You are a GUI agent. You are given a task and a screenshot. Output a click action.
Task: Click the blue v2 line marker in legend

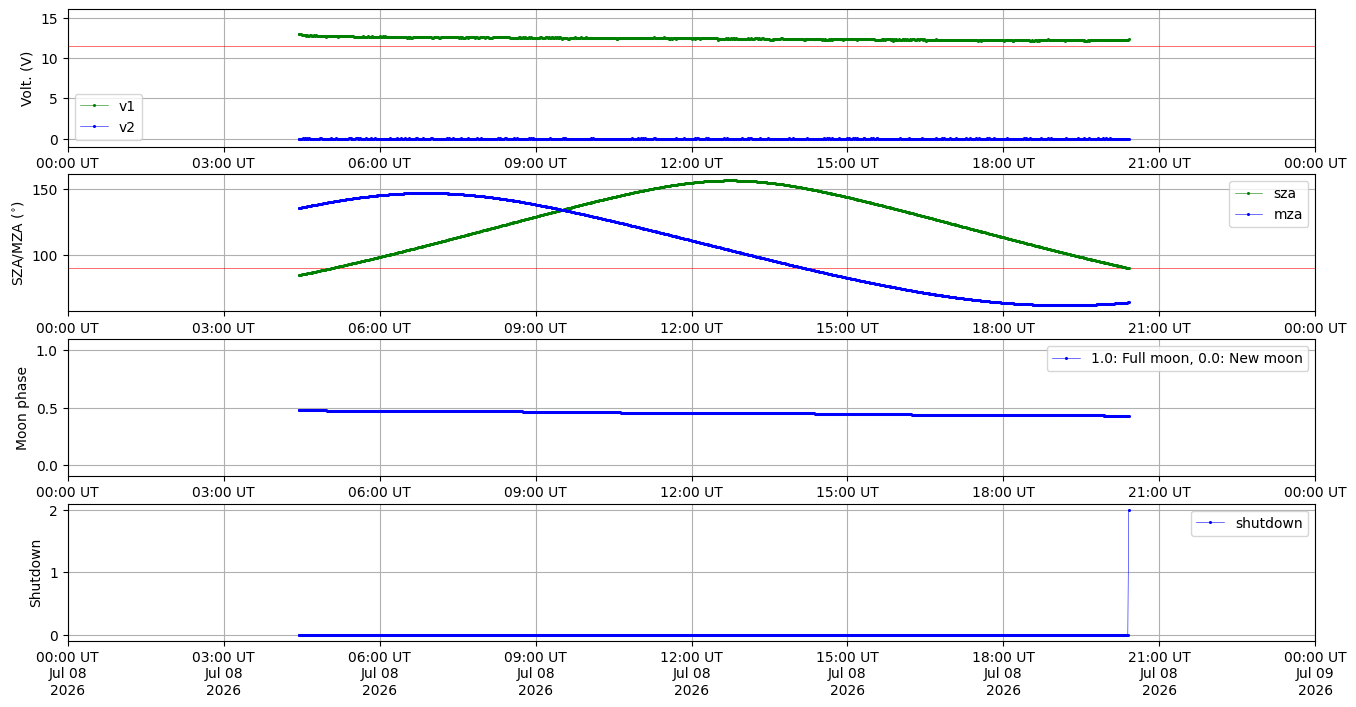[94, 126]
